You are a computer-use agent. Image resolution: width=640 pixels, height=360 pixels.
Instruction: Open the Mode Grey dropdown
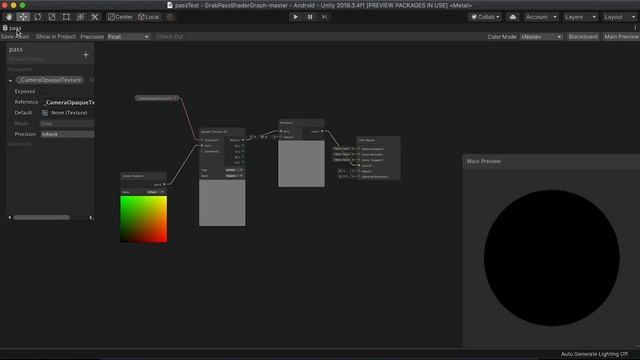tap(68, 123)
